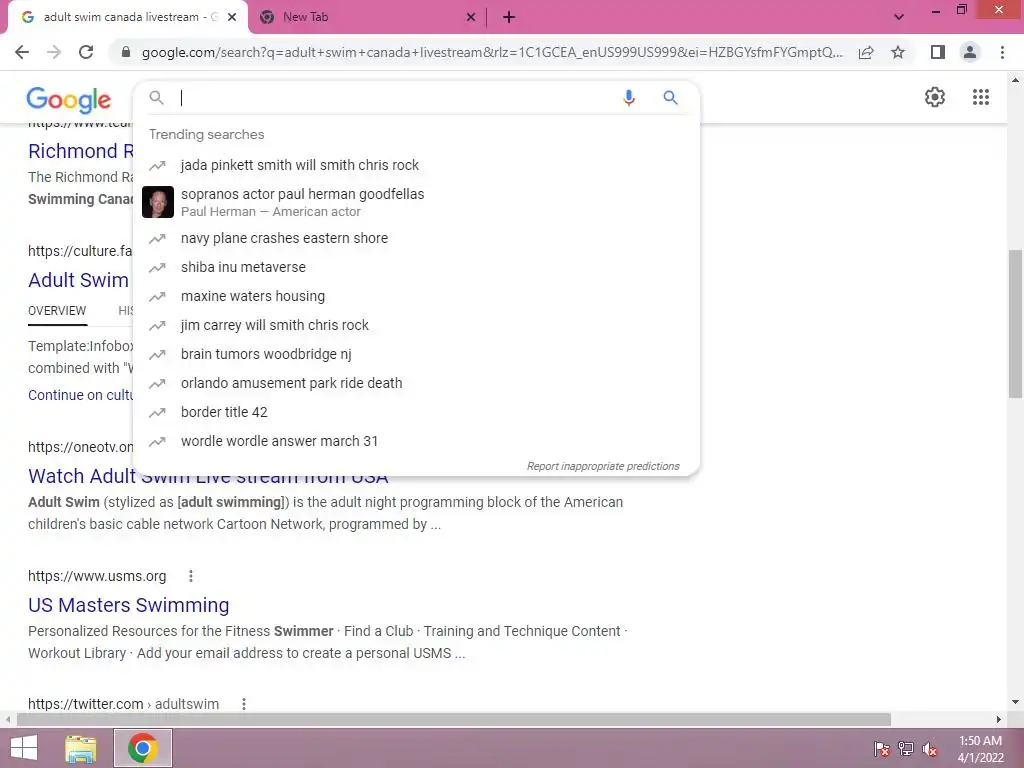Viewport: 1024px width, 768px height.
Task: Open a new browser tab
Action: tap(509, 18)
